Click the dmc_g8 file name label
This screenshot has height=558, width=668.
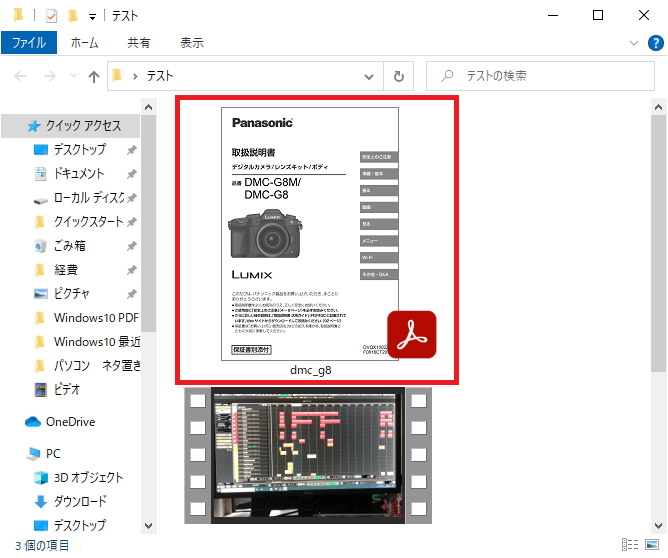pyautogui.click(x=311, y=370)
